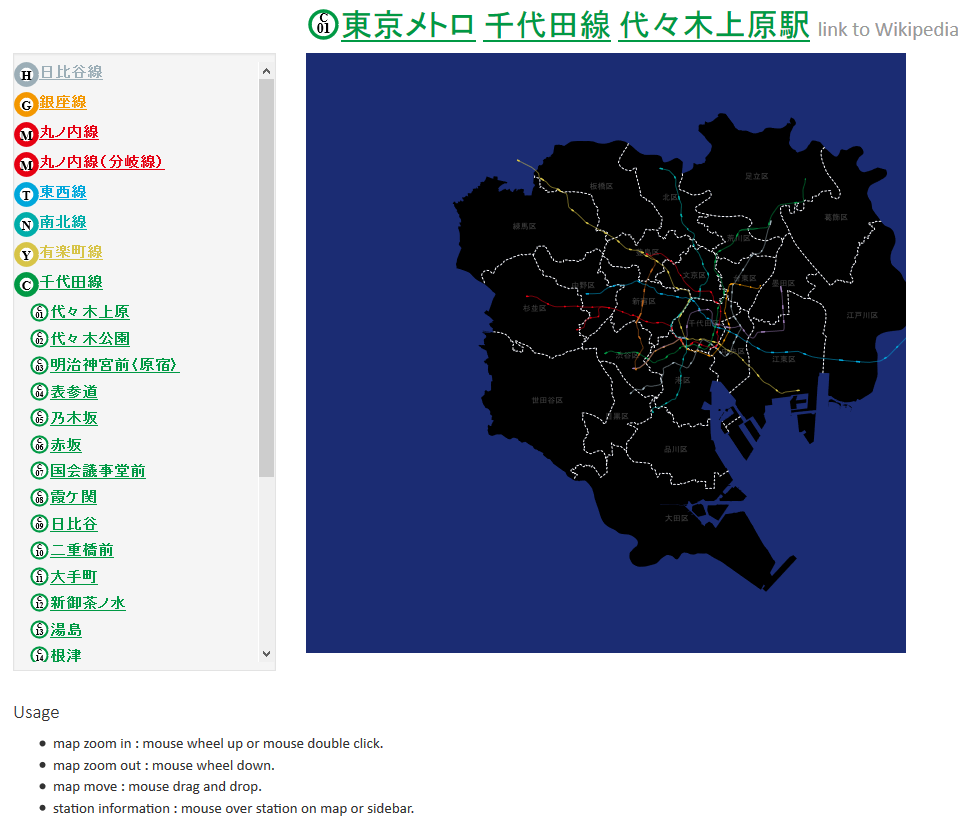
Task: Click 千代田線 heading link
Action: [547, 26]
